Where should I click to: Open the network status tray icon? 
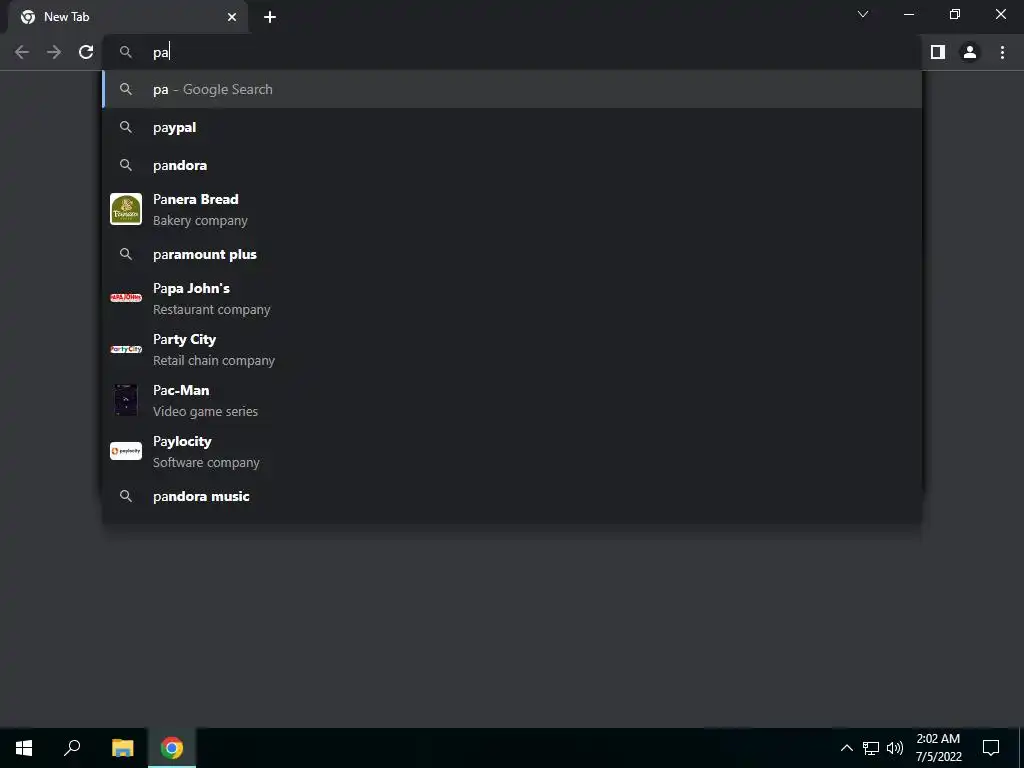(871, 748)
